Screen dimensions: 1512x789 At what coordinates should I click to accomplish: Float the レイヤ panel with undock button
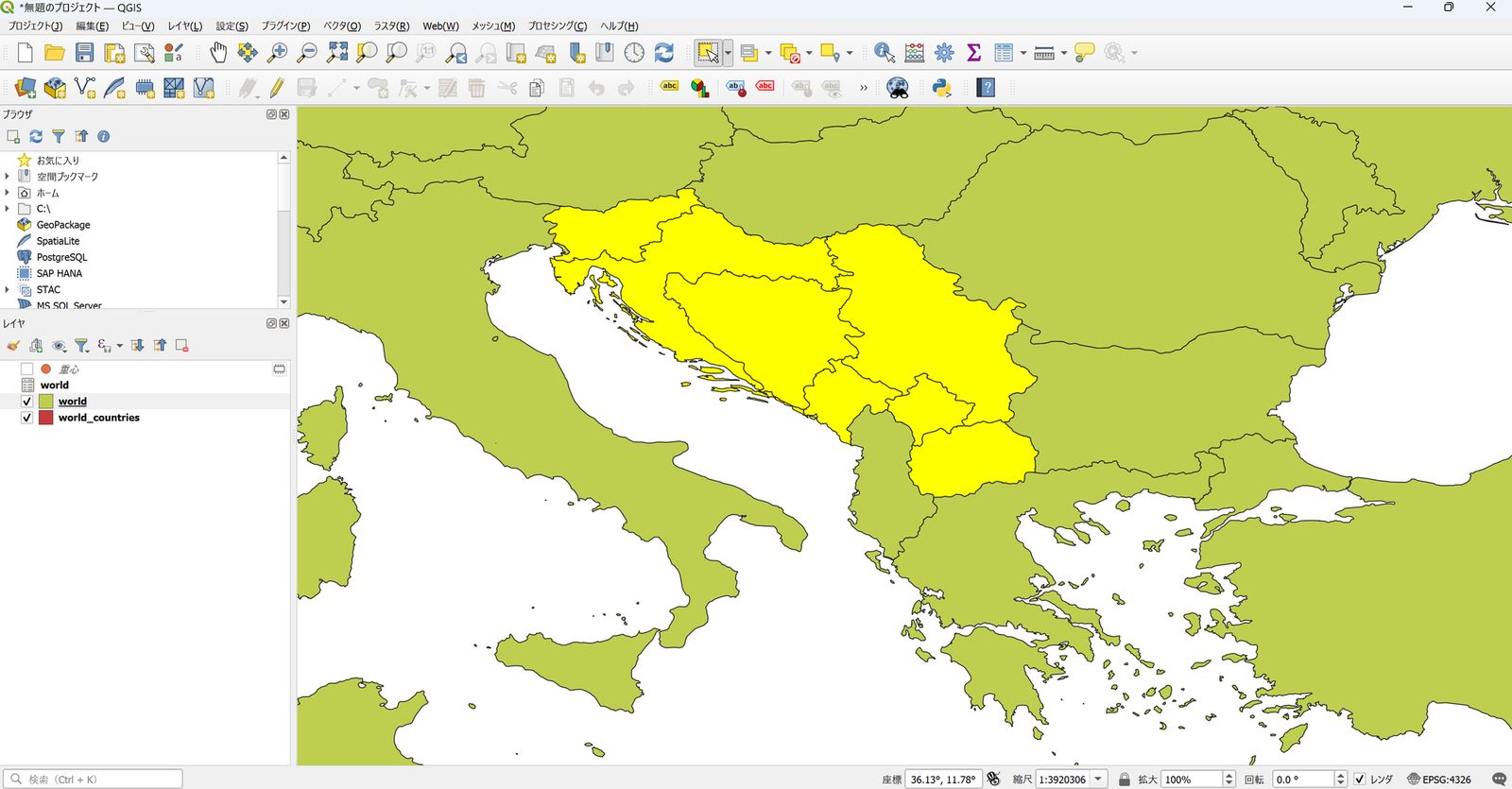[271, 323]
